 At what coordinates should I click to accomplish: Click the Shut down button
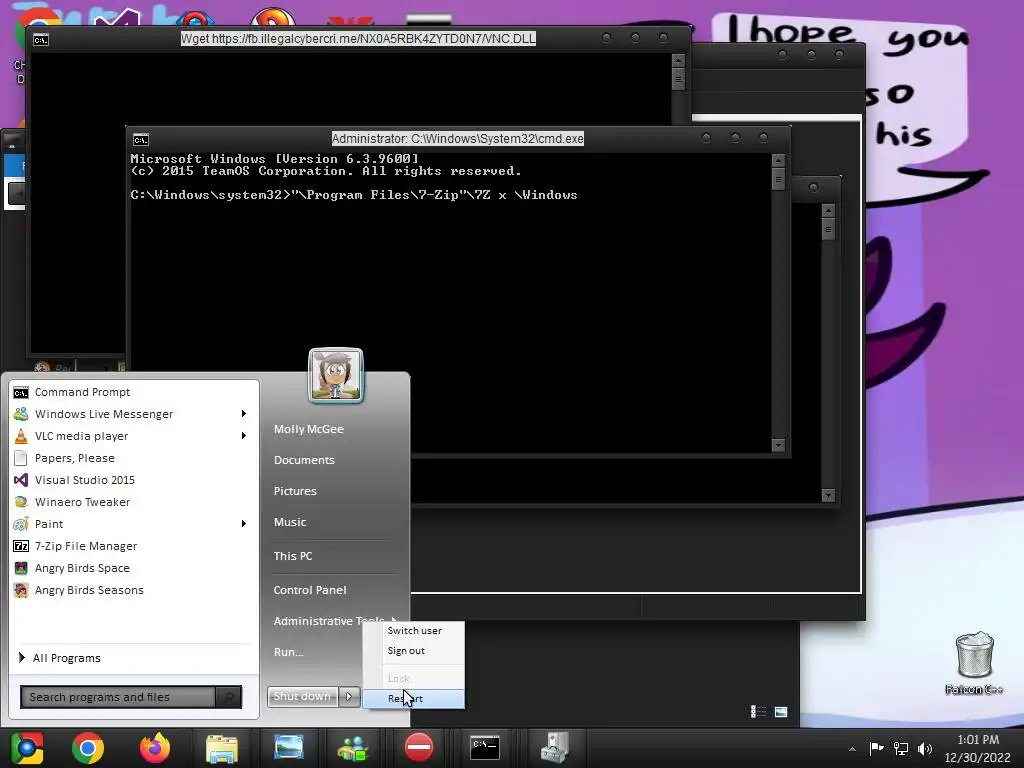(x=302, y=696)
